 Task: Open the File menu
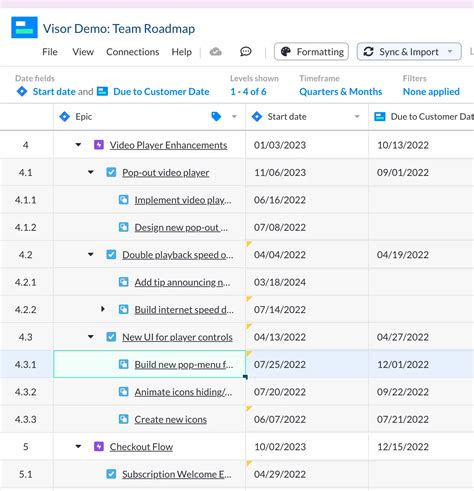(50, 52)
